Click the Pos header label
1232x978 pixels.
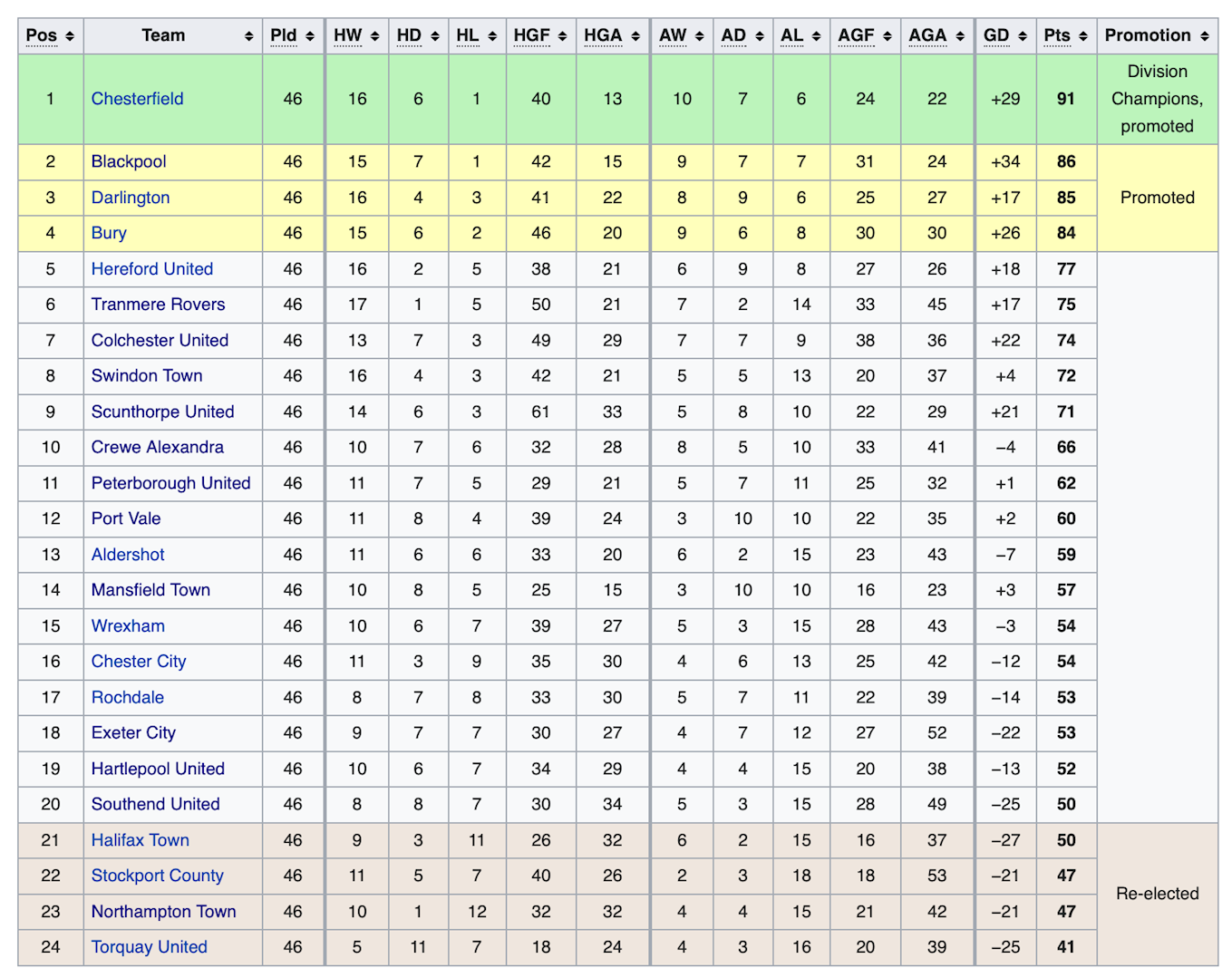tap(42, 35)
